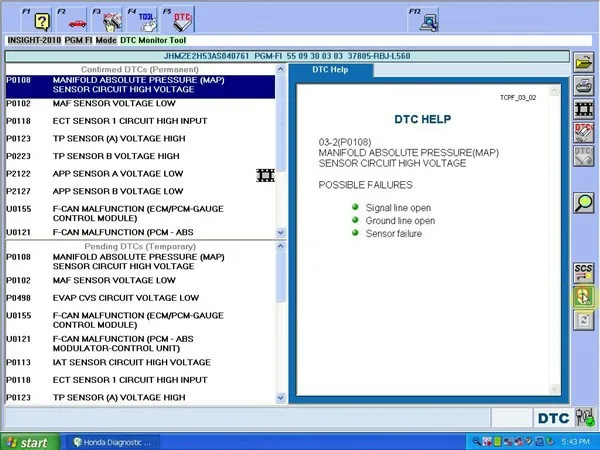
Task: Click the Sensor failure item
Action: point(394,234)
